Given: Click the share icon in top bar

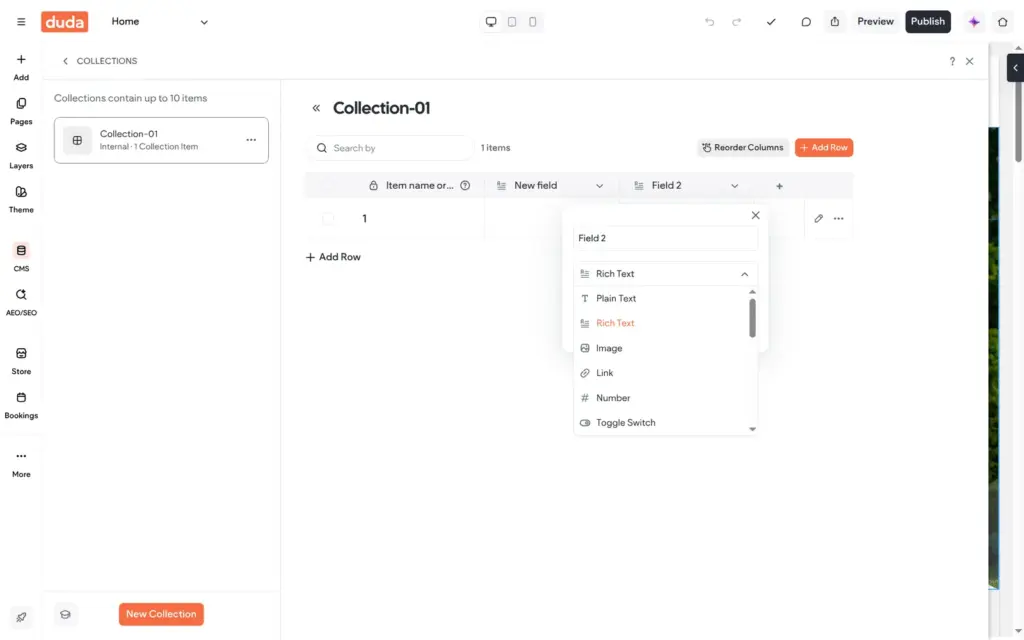Looking at the screenshot, I should 835,22.
